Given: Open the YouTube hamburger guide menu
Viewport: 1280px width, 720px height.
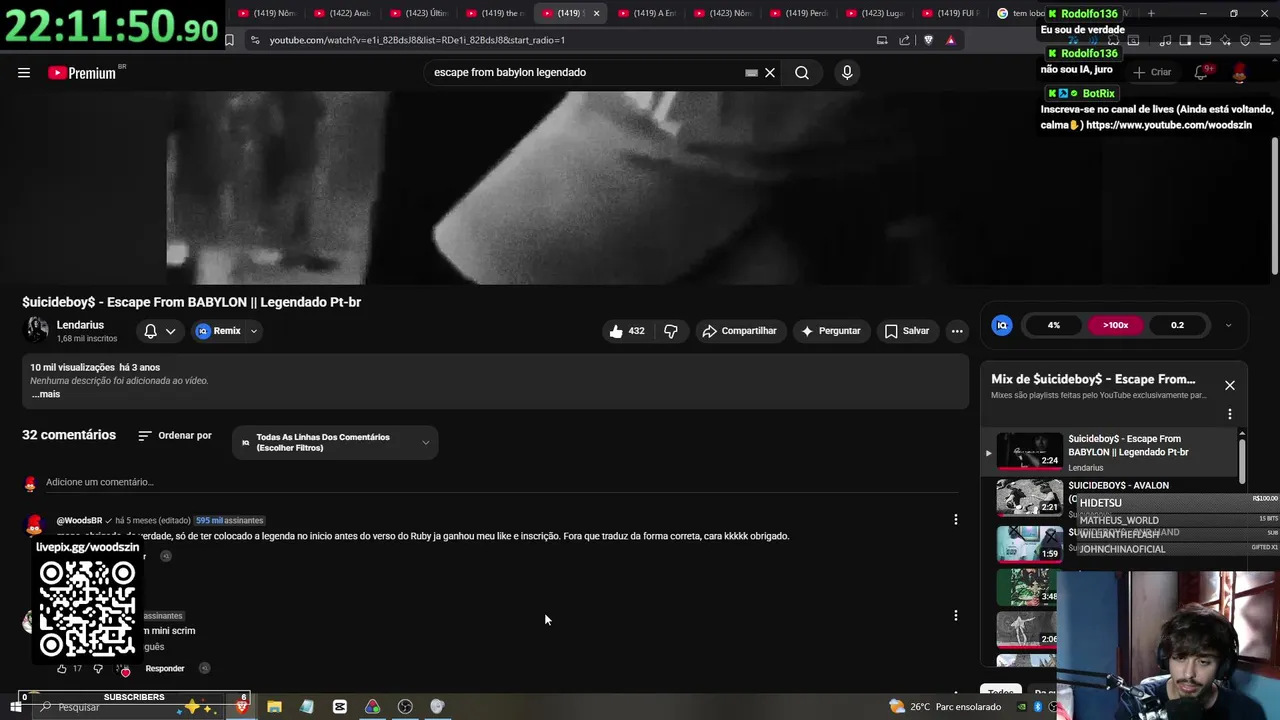Looking at the screenshot, I should pos(24,72).
